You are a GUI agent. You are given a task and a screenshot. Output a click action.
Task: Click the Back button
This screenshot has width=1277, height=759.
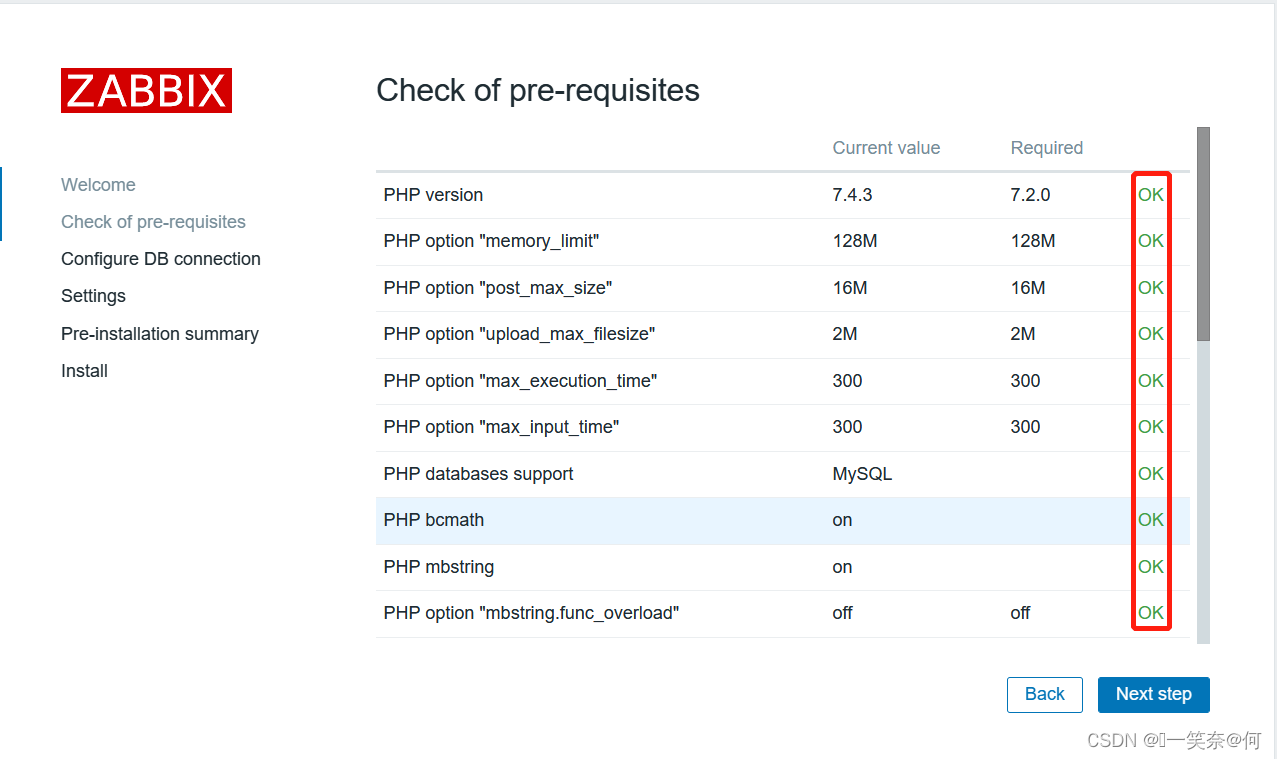pos(1044,694)
